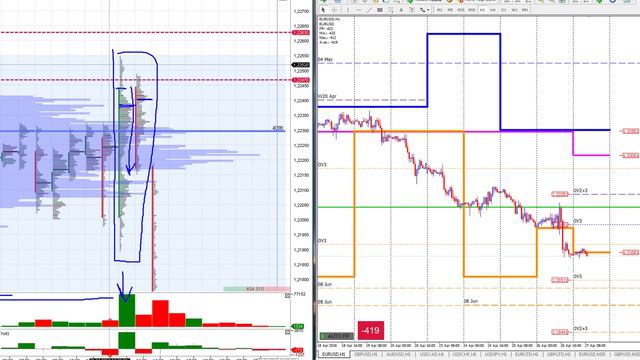Activate the crosshair tool
Viewport: 640px width, 360px height.
pyautogui.click(x=334, y=10)
